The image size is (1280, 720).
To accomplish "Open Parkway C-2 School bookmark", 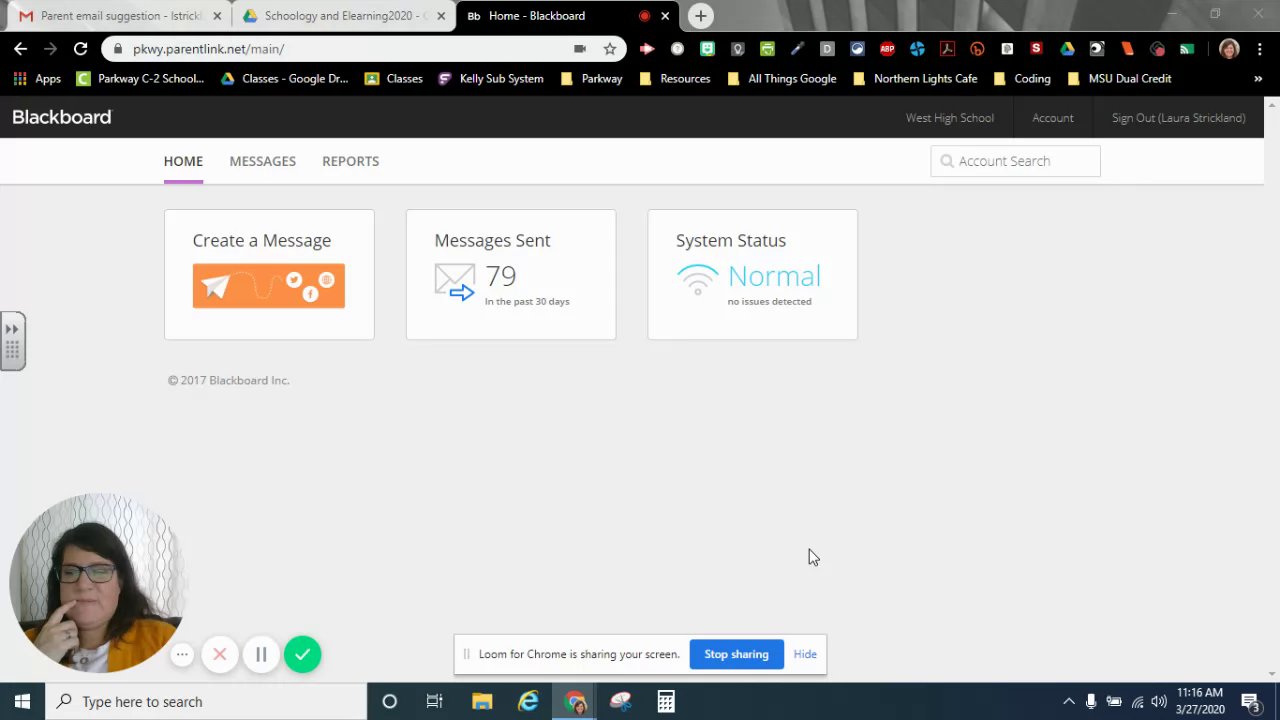I will pyautogui.click(x=140, y=78).
